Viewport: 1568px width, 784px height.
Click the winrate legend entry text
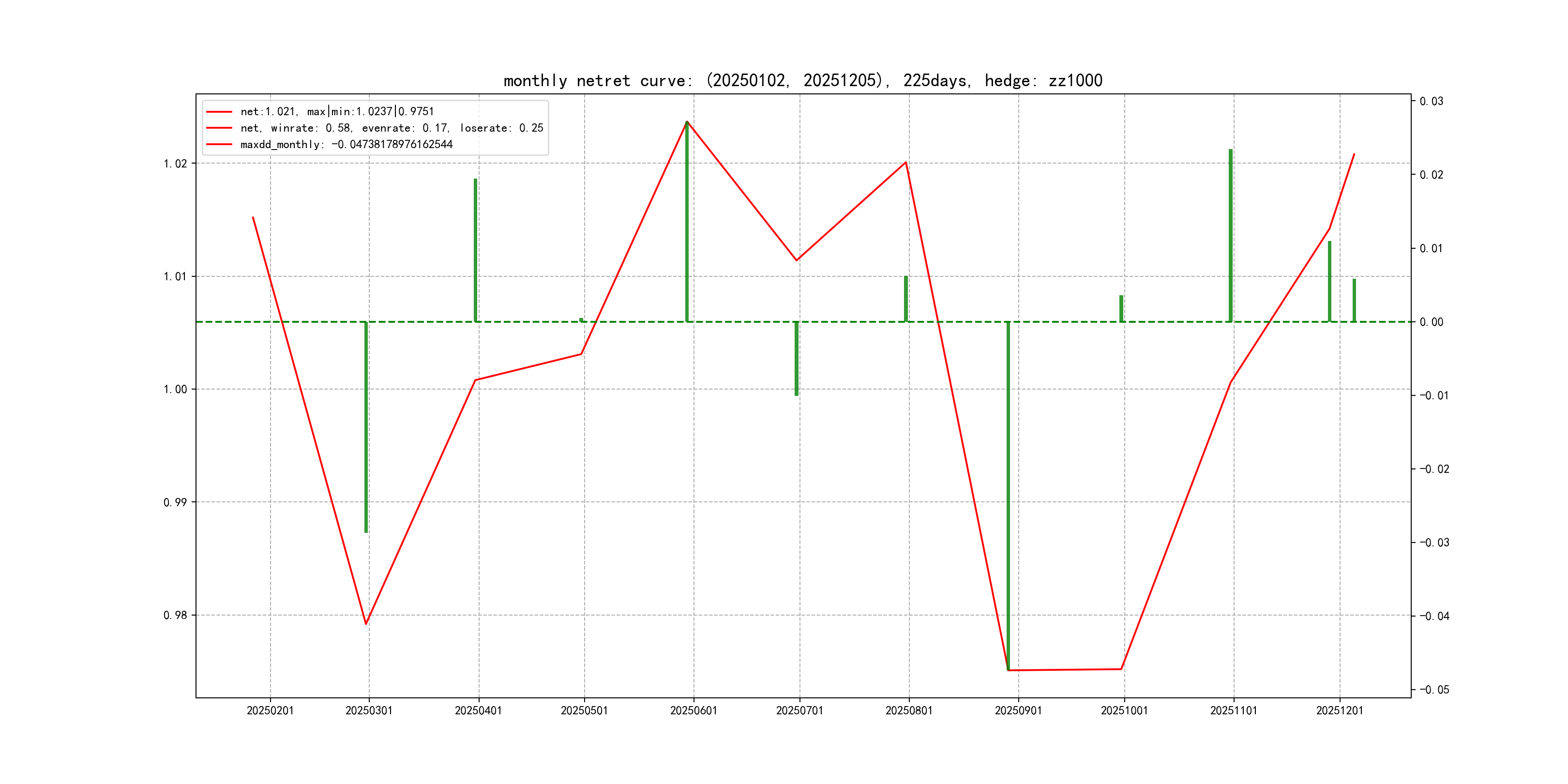coord(392,128)
